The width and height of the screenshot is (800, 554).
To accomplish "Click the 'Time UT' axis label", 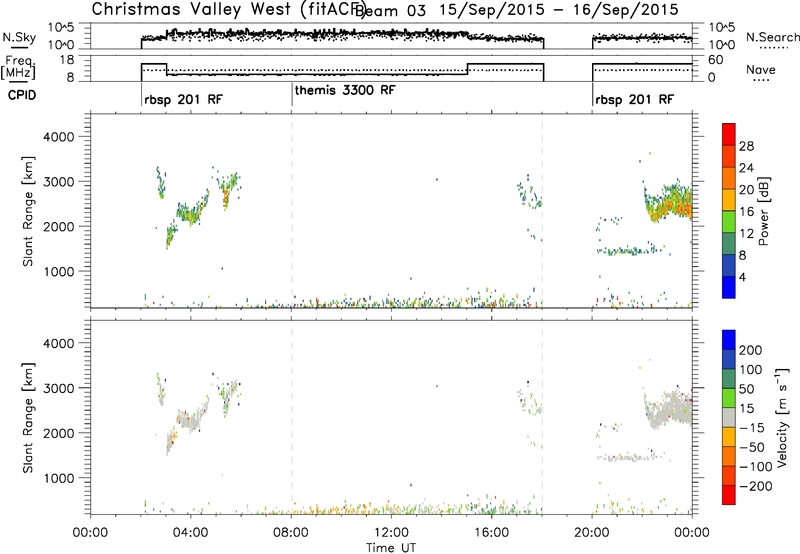I will (x=391, y=548).
